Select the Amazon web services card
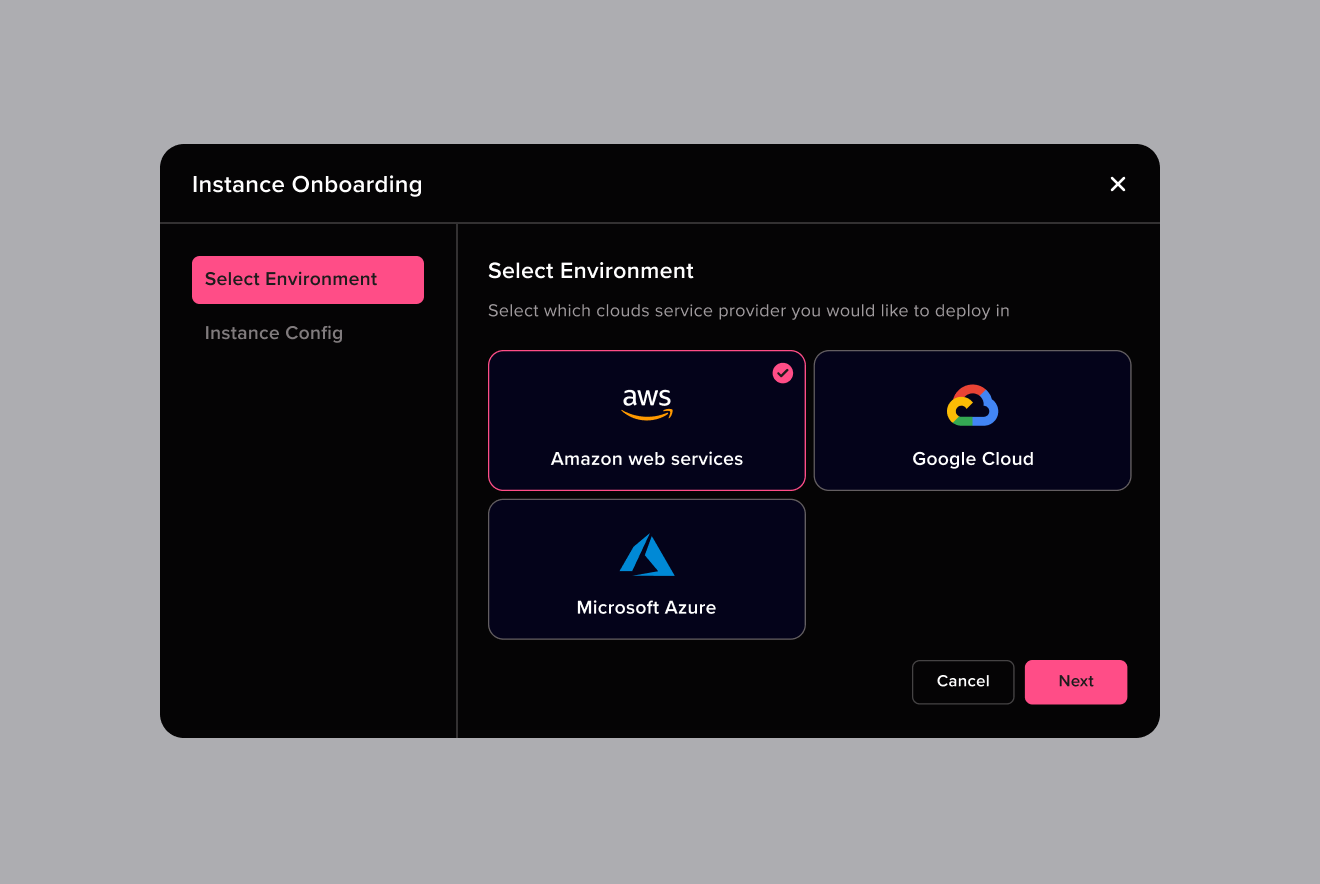 647,420
